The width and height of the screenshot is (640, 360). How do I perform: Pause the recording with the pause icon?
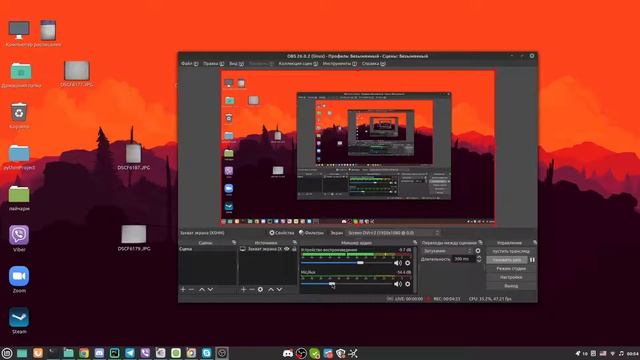532,260
